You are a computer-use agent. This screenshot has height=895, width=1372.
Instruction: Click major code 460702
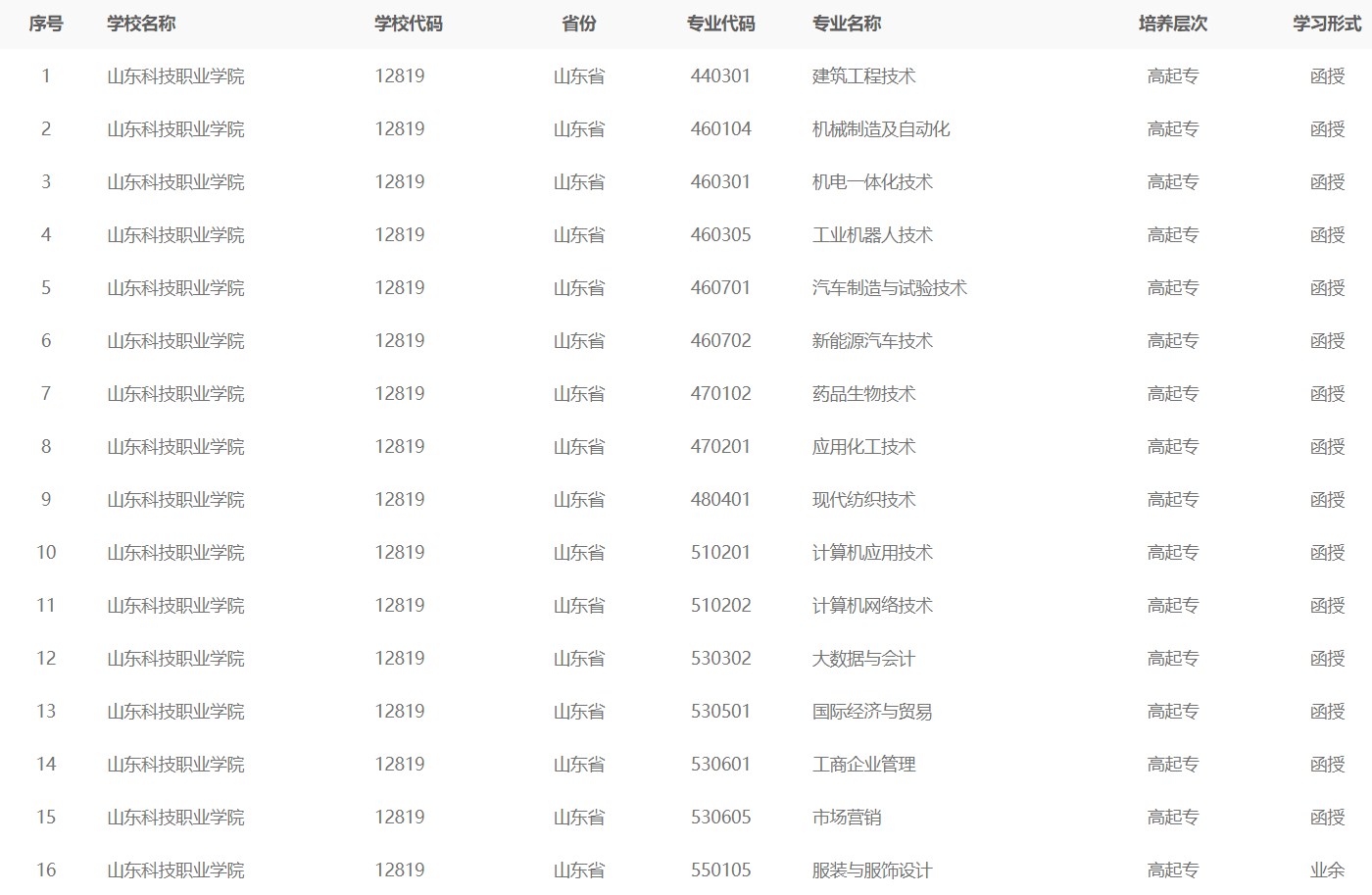721,341
